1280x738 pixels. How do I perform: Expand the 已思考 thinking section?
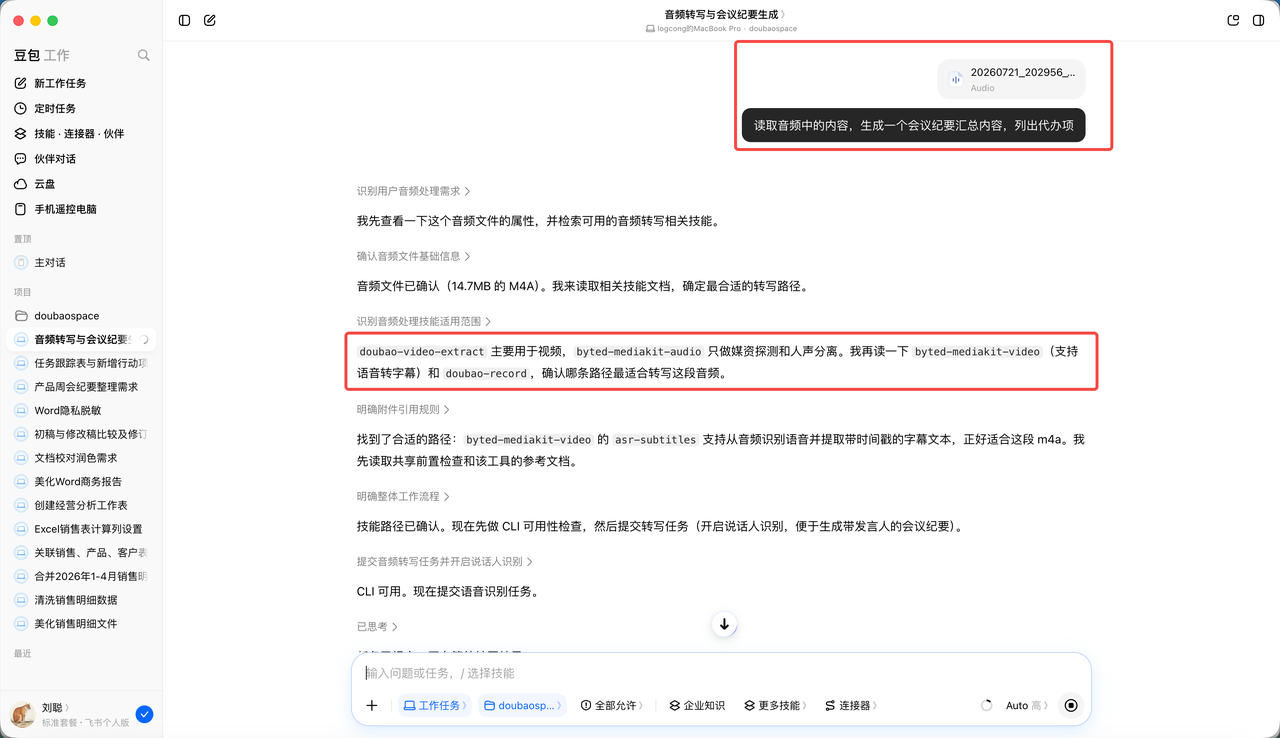click(x=377, y=626)
